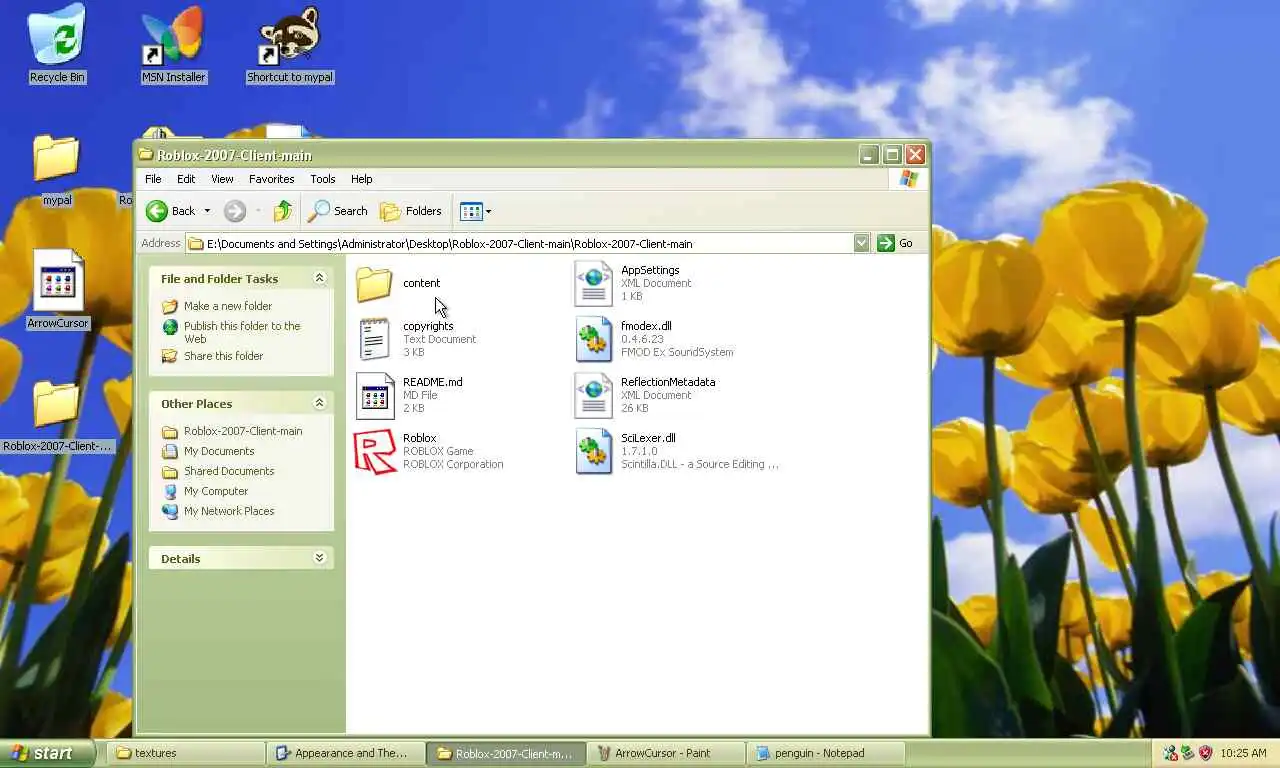This screenshot has height=768, width=1280.
Task: Open the Views button menu
Action: click(x=475, y=211)
